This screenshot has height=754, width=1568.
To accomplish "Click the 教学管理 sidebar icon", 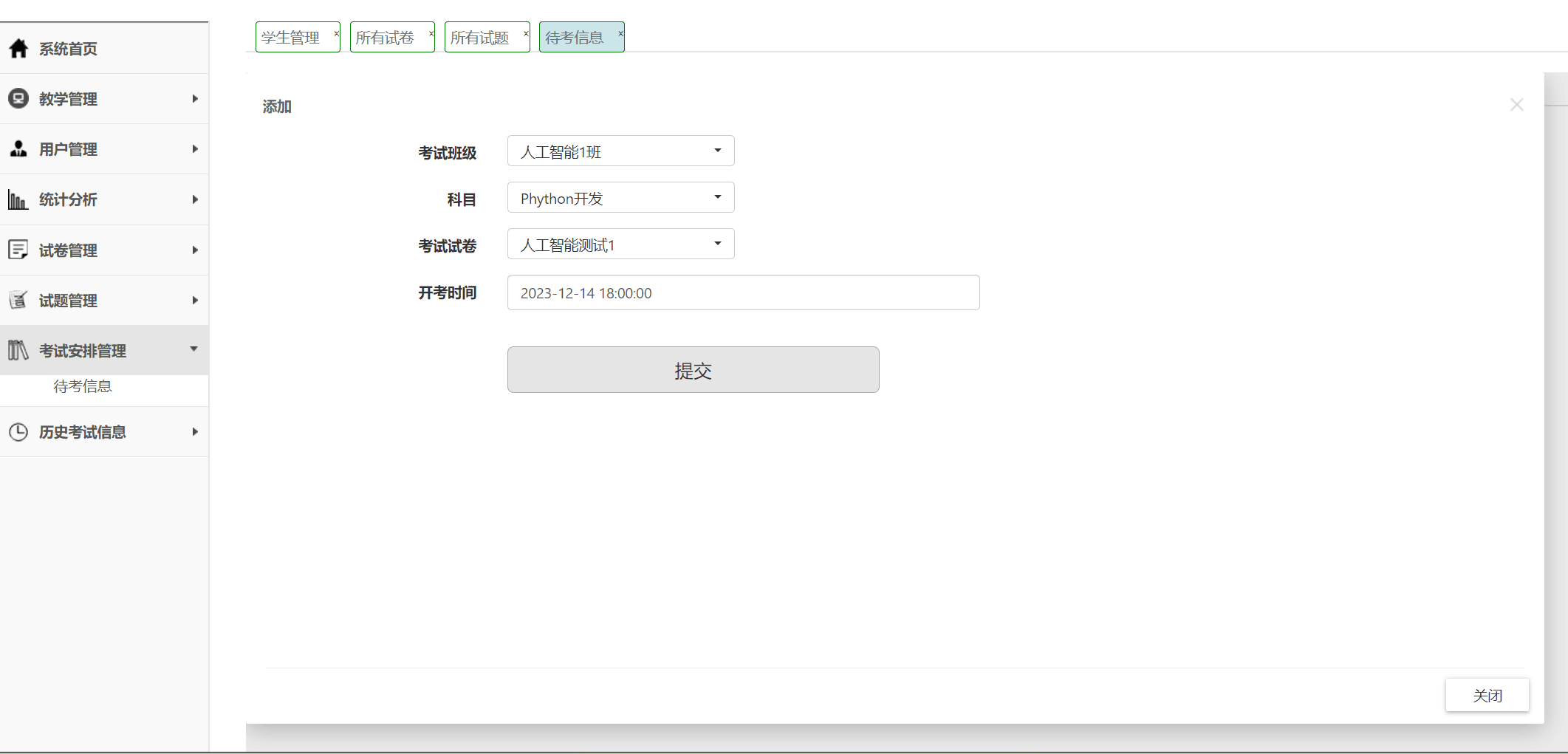I will [x=18, y=98].
